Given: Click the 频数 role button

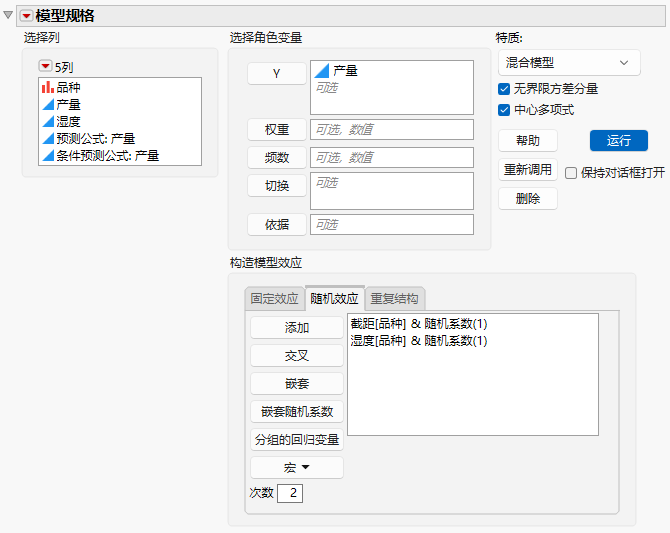Looking at the screenshot, I should pos(276,158).
